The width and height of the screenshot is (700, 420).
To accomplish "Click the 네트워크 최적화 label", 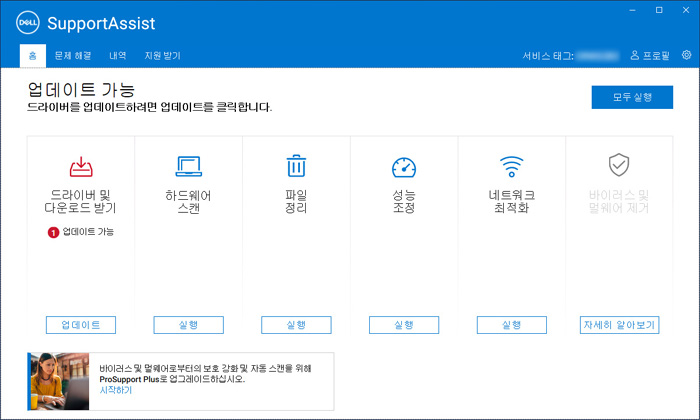I will (x=512, y=201).
